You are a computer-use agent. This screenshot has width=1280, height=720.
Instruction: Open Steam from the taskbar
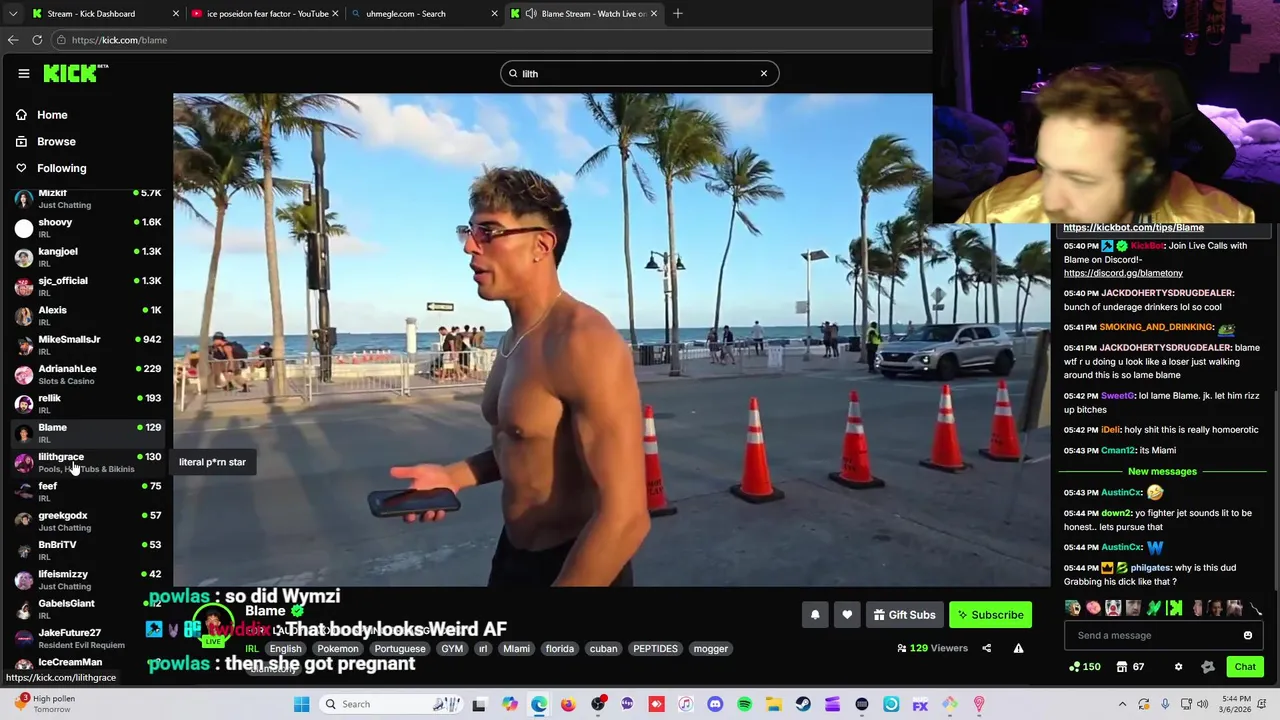[803, 704]
